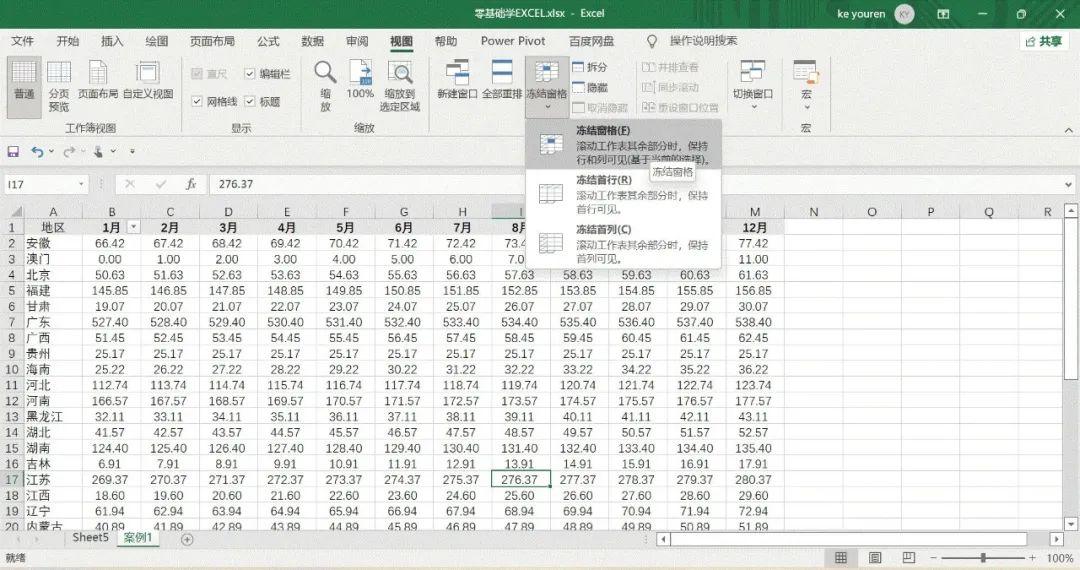Uncheck the 编辑栏 formula bar checkbox

(x=250, y=74)
